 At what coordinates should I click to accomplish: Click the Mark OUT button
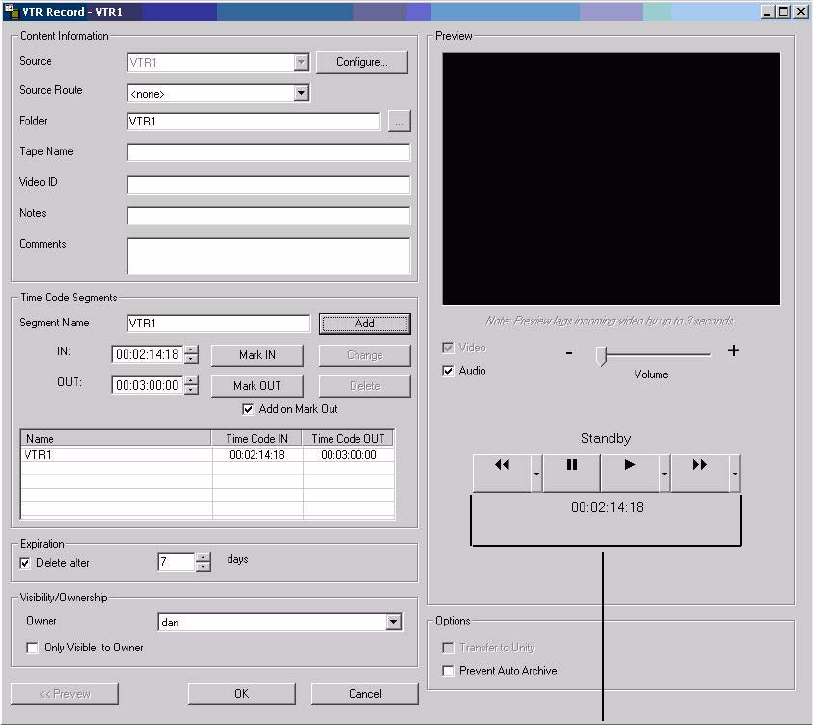[x=257, y=386]
